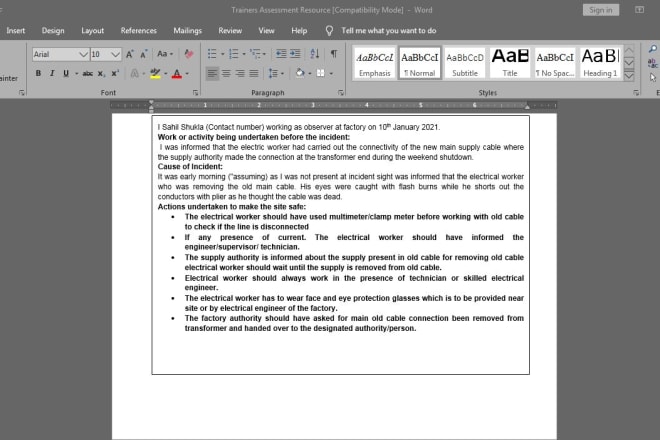Open the Insert tab
The image size is (660, 440).
(x=16, y=31)
